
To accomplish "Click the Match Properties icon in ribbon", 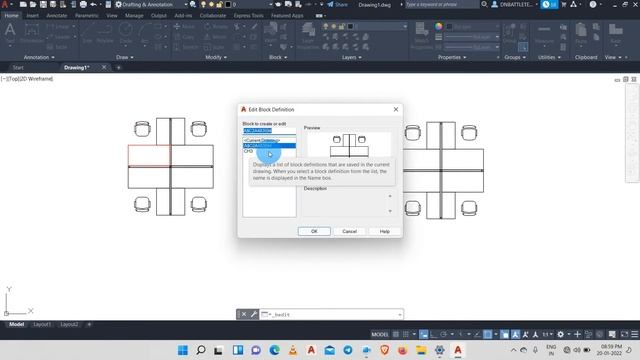I will pos(421,35).
